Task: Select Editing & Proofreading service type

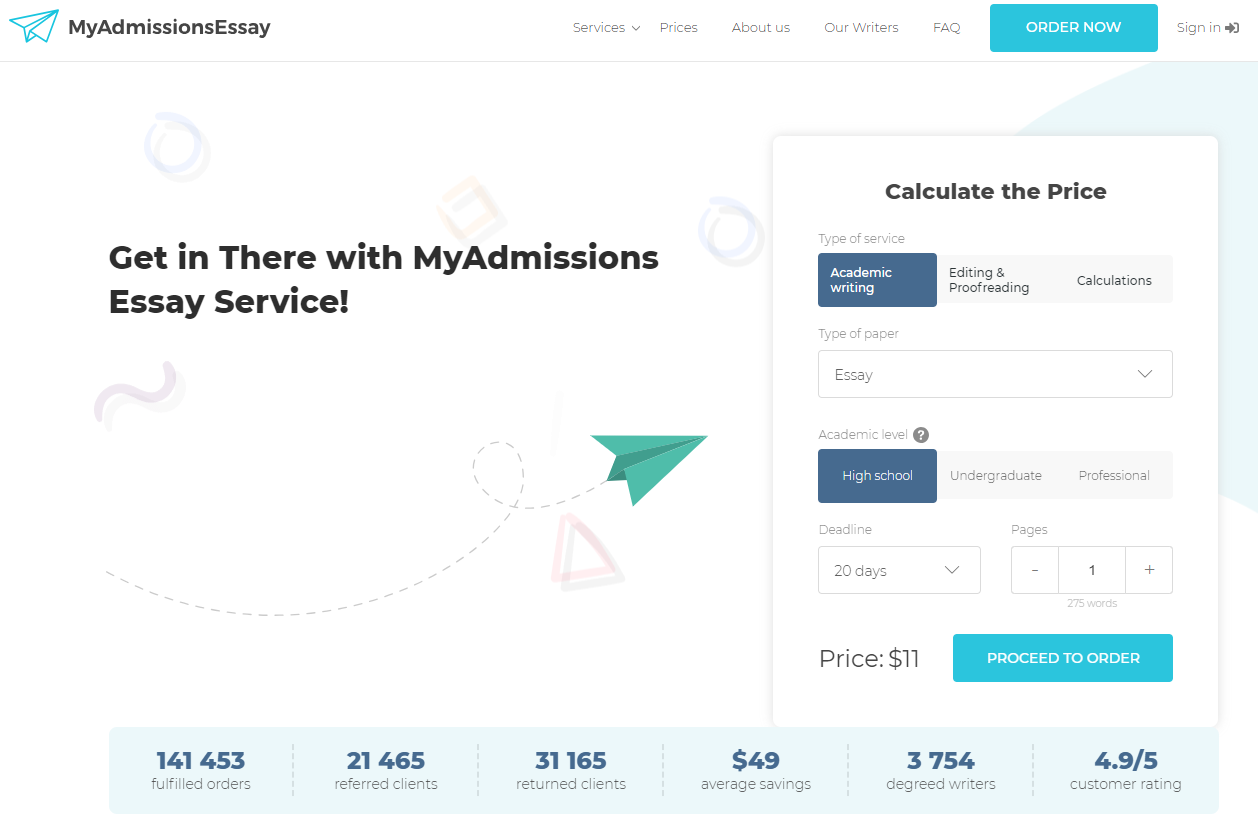Action: (995, 280)
